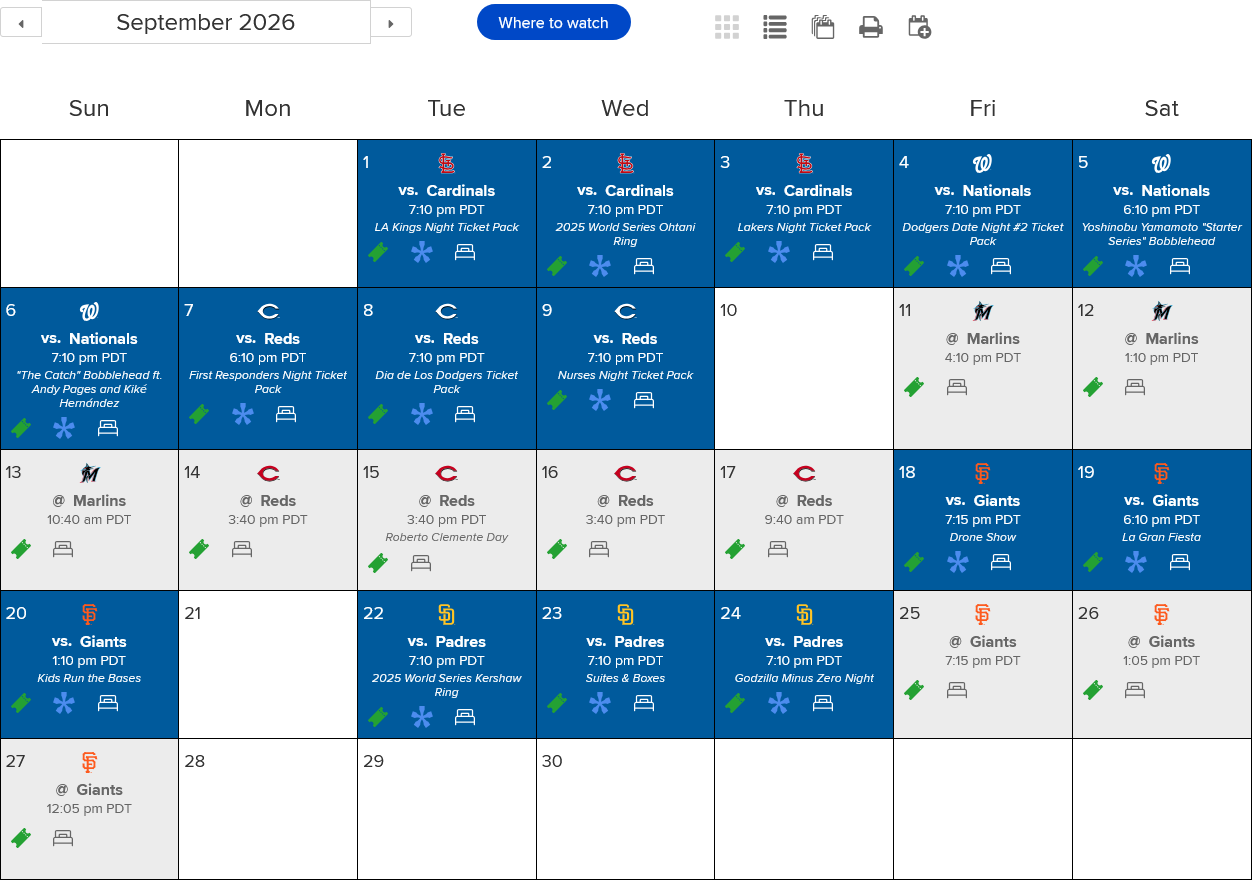This screenshot has width=1253, height=882.
Task: Click promotions asterisk on September 22 game
Action: coord(422,718)
